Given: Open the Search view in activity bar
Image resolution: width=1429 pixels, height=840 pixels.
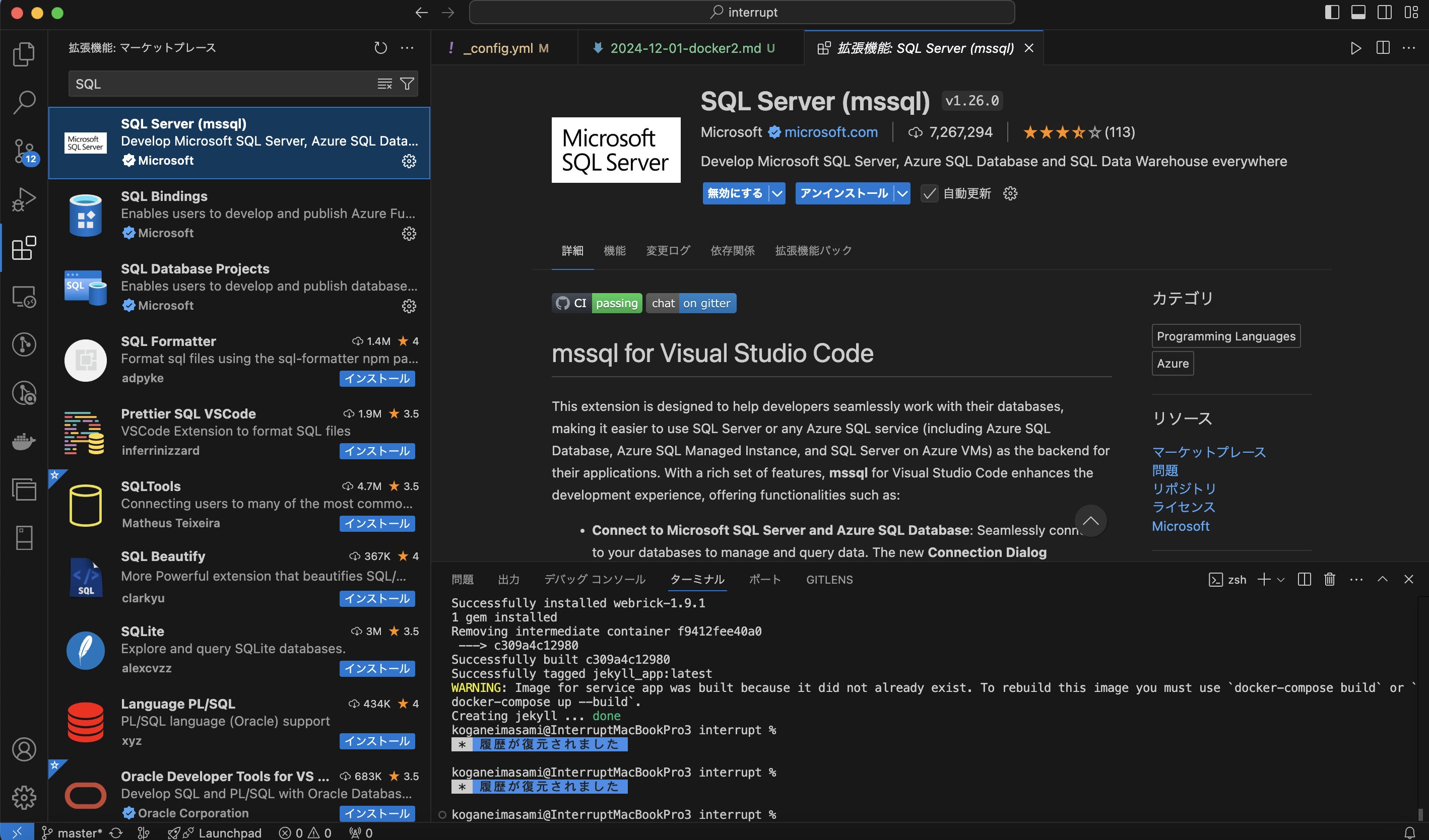Looking at the screenshot, I should click(x=24, y=102).
